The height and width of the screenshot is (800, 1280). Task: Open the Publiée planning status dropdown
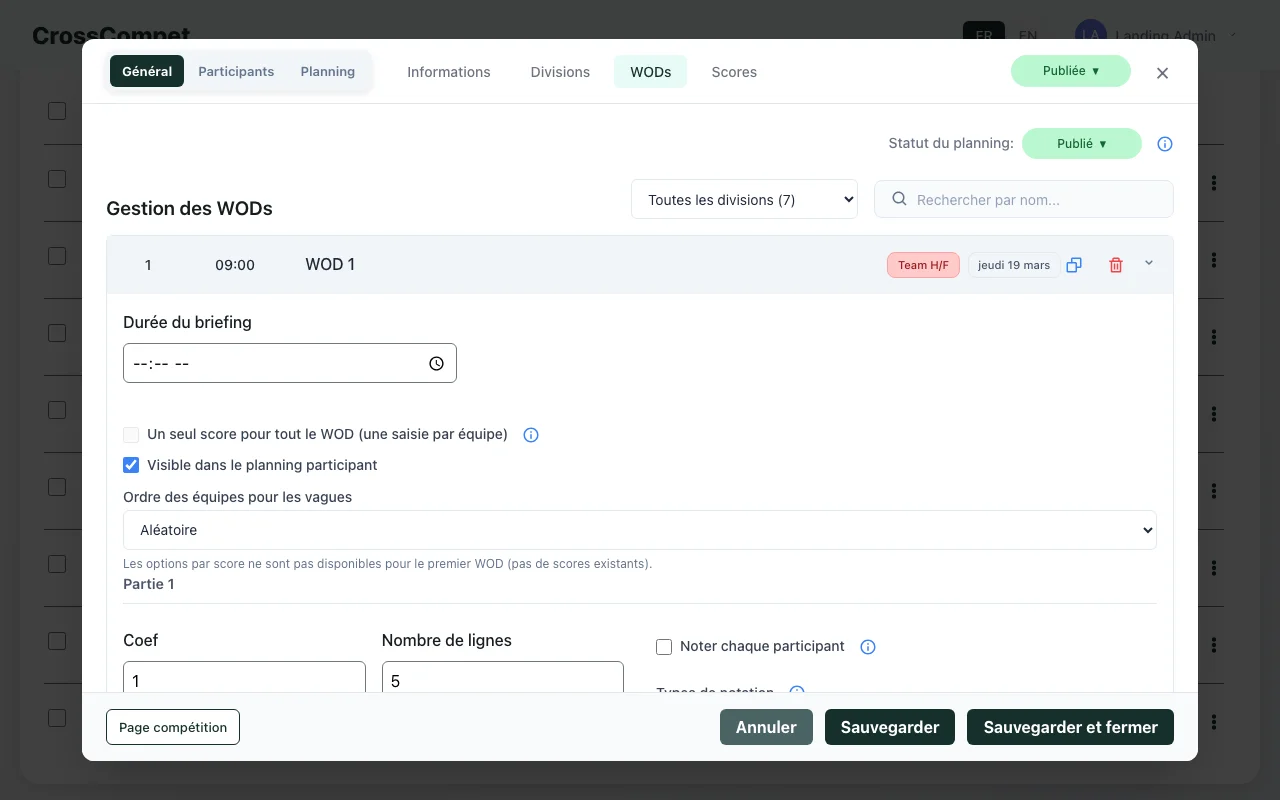(x=1081, y=144)
